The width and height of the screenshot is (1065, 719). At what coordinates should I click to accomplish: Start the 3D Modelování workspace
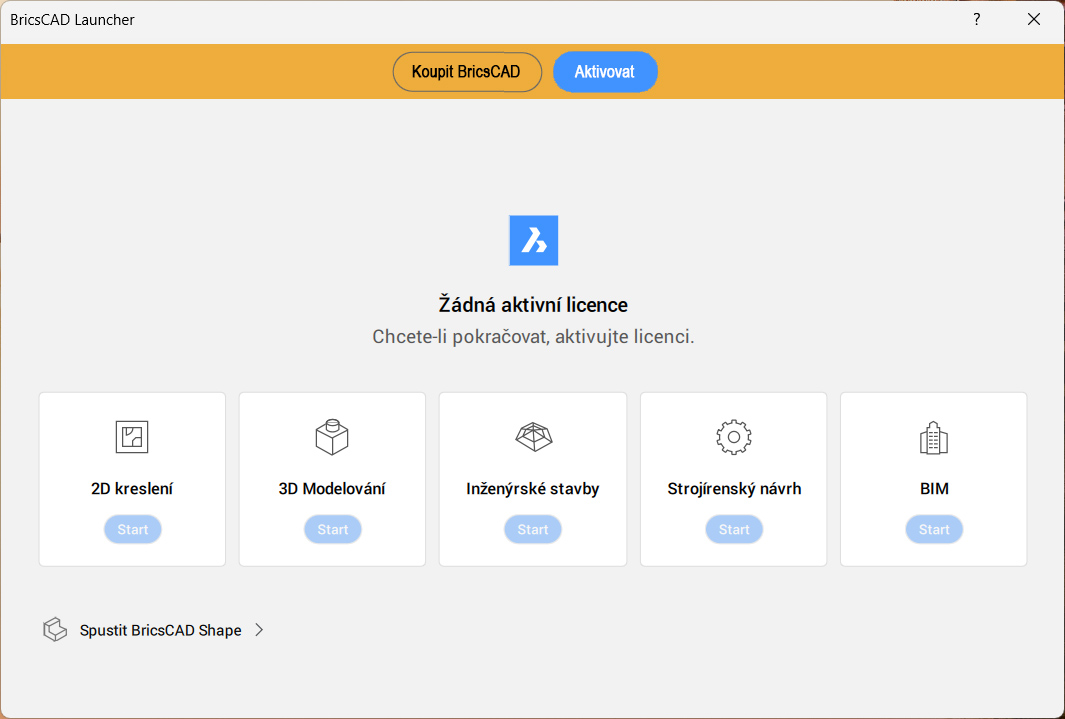click(332, 530)
